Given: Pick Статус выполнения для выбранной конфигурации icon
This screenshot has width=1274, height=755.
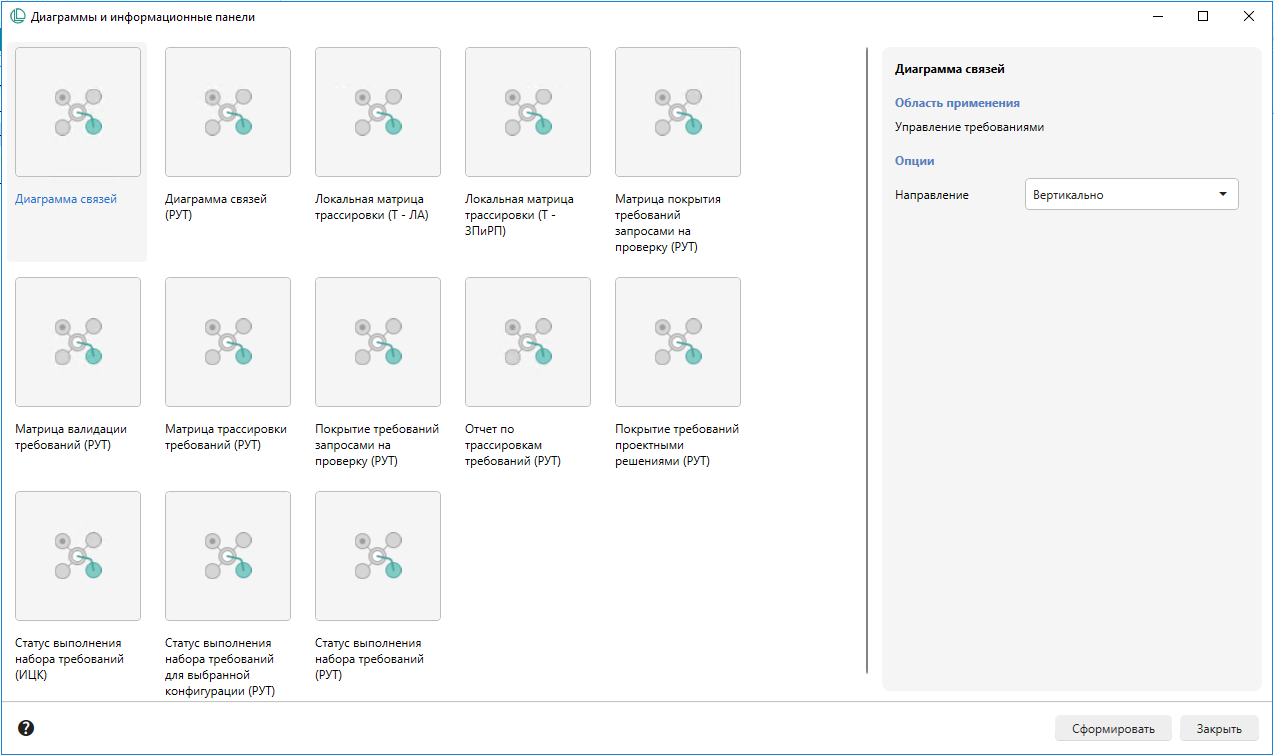Looking at the screenshot, I should 228,556.
